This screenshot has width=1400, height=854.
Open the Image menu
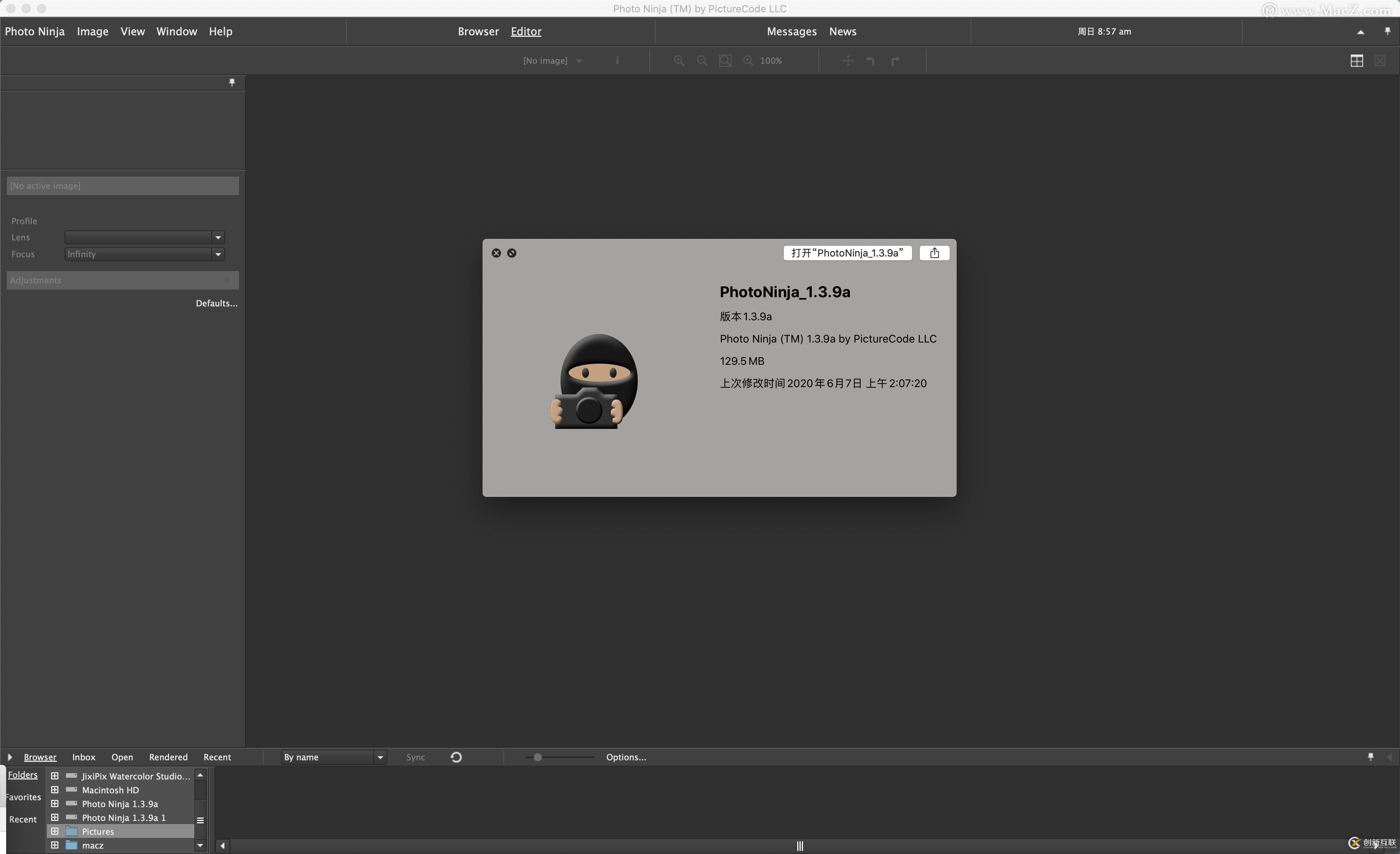93,31
